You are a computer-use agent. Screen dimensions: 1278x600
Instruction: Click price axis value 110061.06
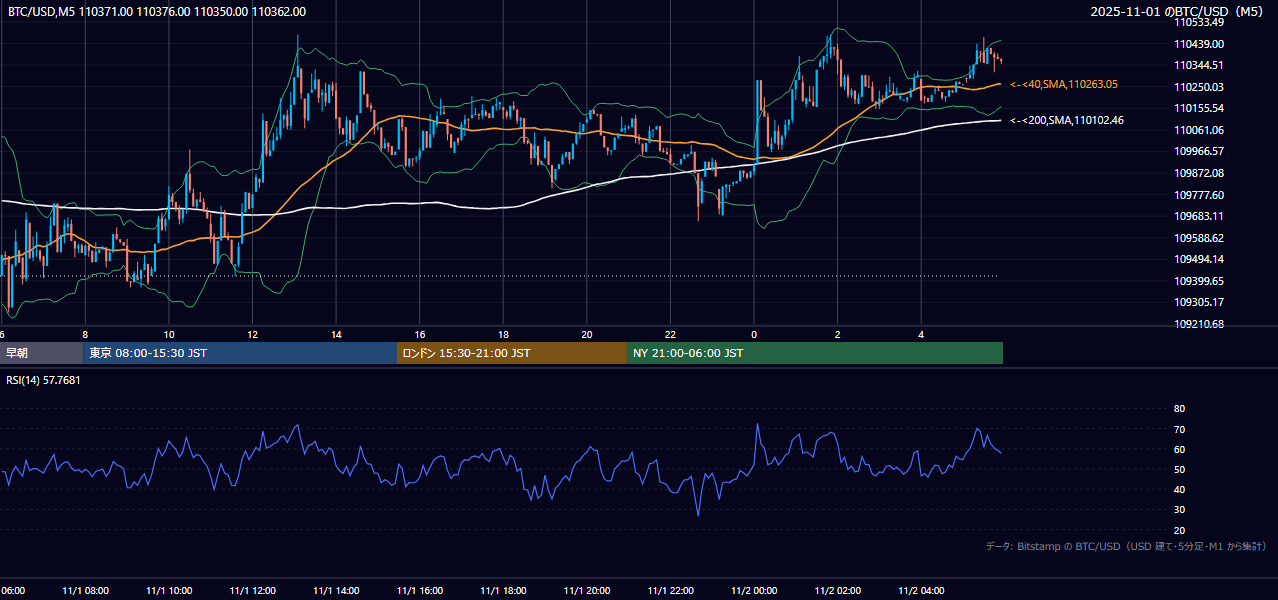pyautogui.click(x=1200, y=130)
